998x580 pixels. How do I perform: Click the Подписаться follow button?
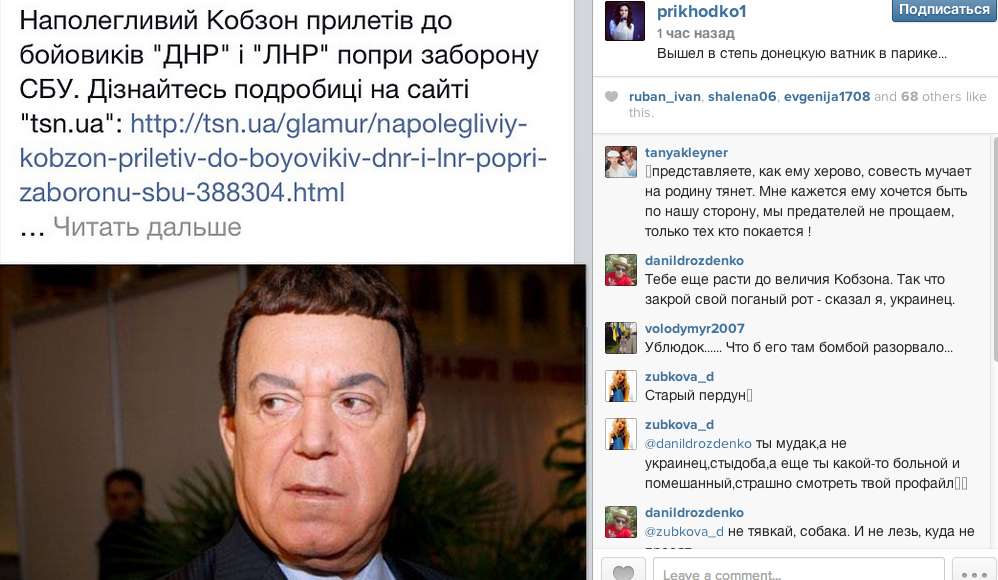click(944, 11)
